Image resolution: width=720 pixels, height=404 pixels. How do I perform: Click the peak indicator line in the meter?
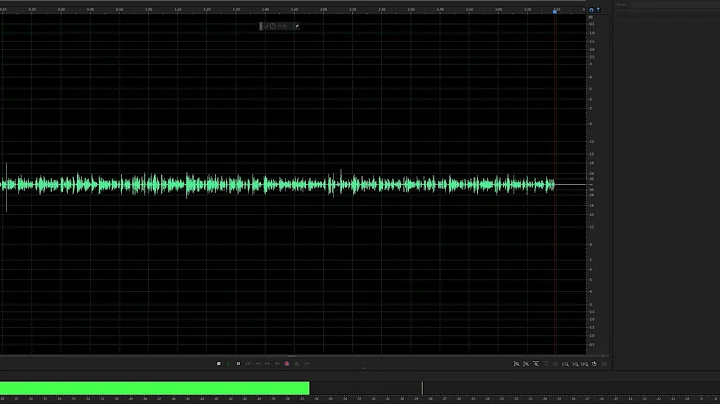422,388
